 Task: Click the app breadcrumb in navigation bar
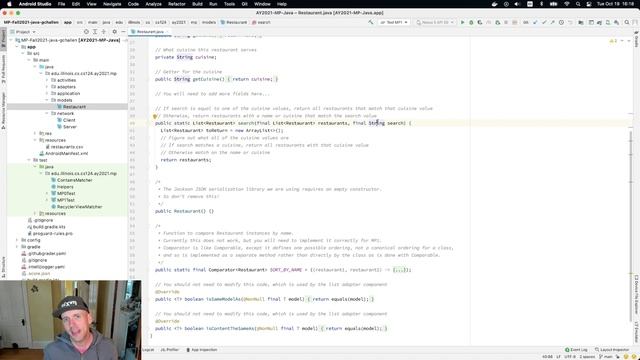pyautogui.click(x=68, y=22)
